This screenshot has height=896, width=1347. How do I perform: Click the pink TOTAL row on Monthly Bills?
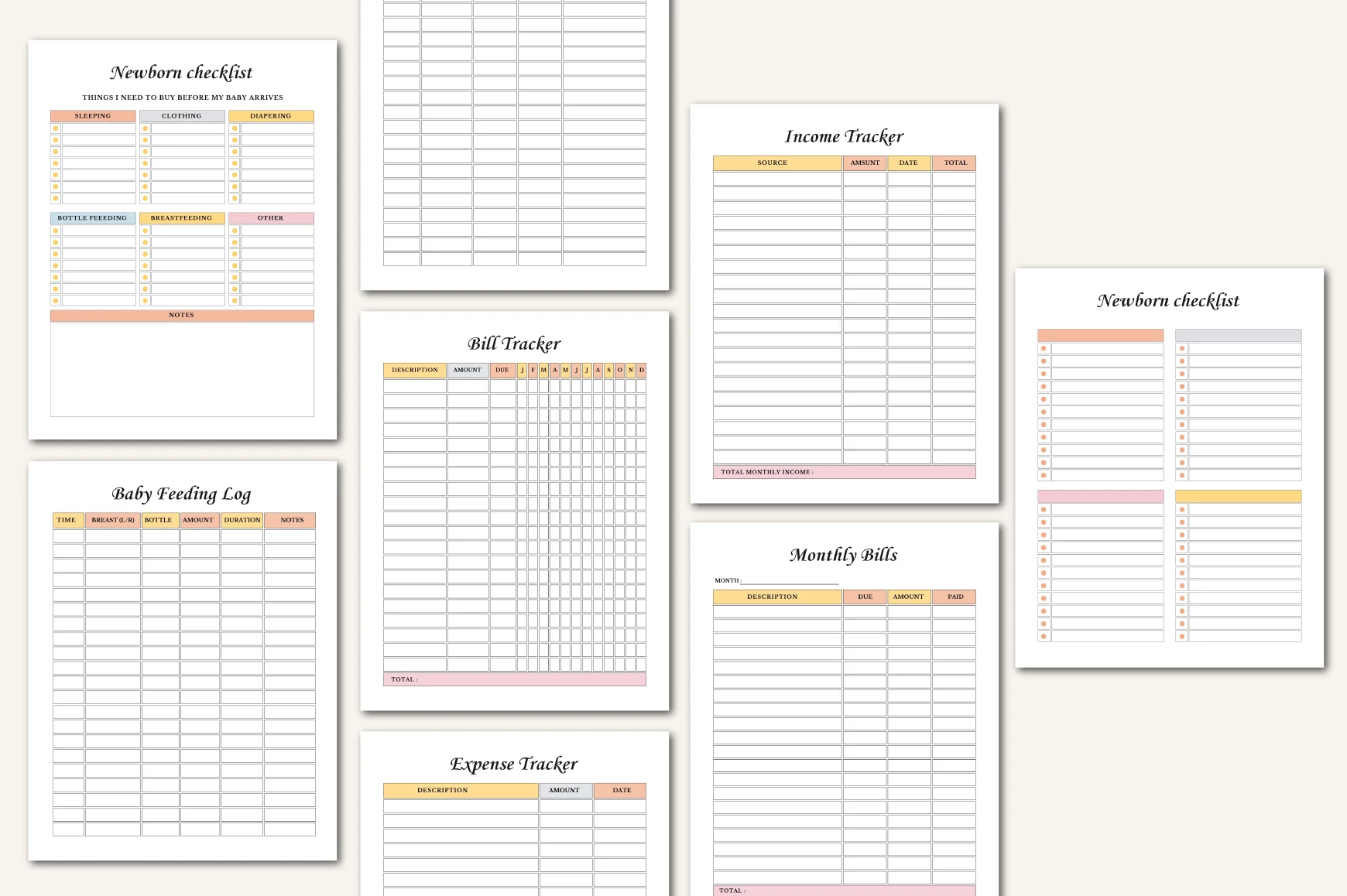(x=845, y=891)
